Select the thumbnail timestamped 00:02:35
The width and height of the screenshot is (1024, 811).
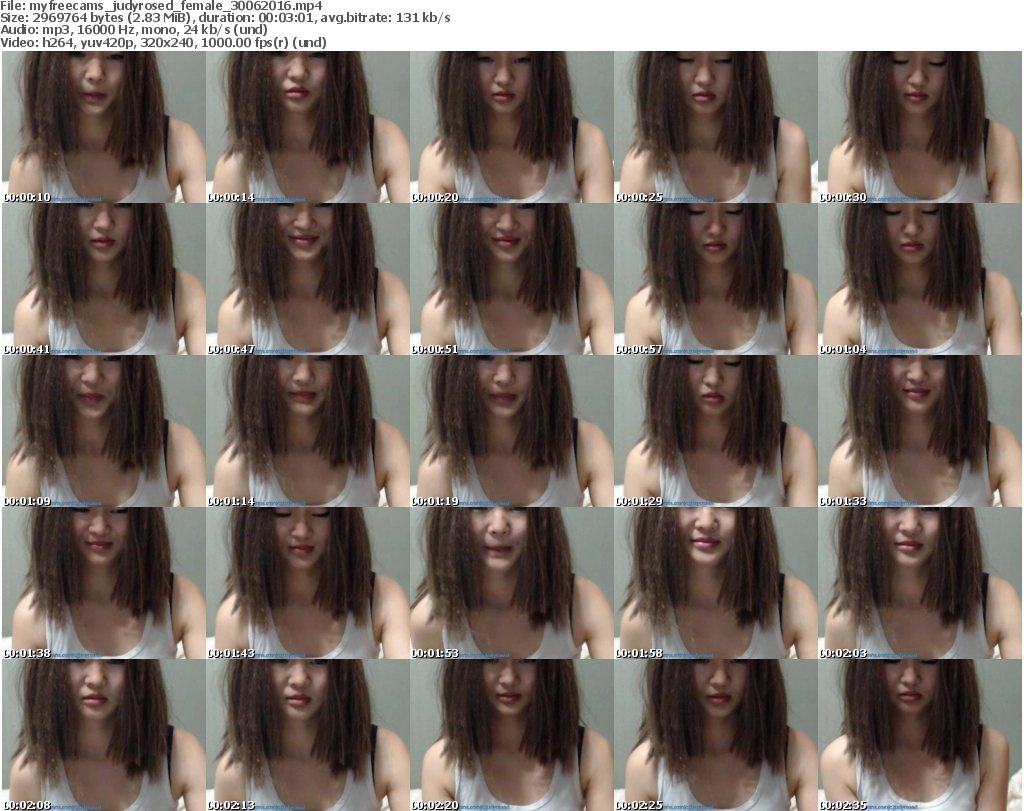pos(920,735)
